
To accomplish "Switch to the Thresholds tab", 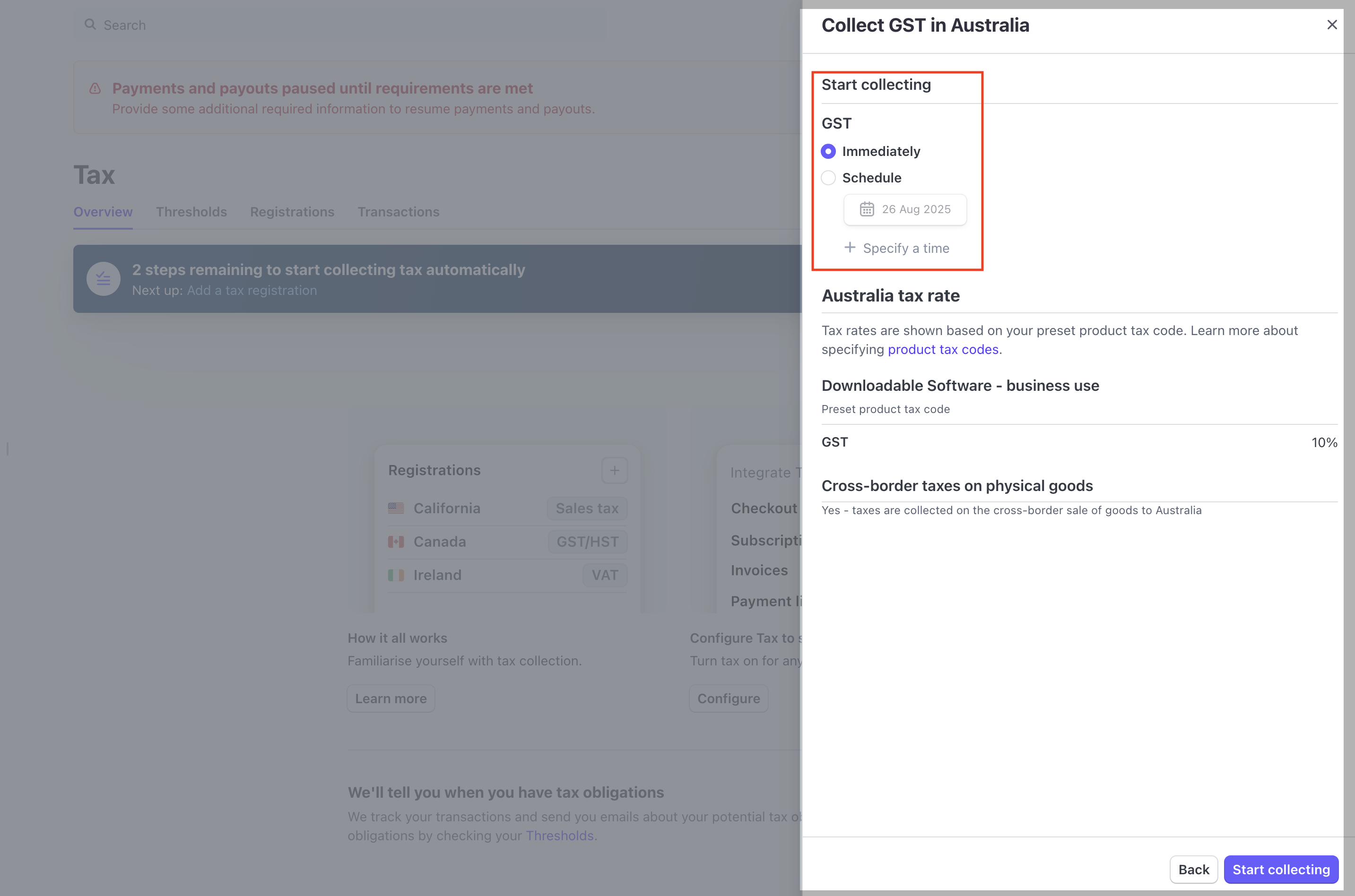I will coord(191,212).
